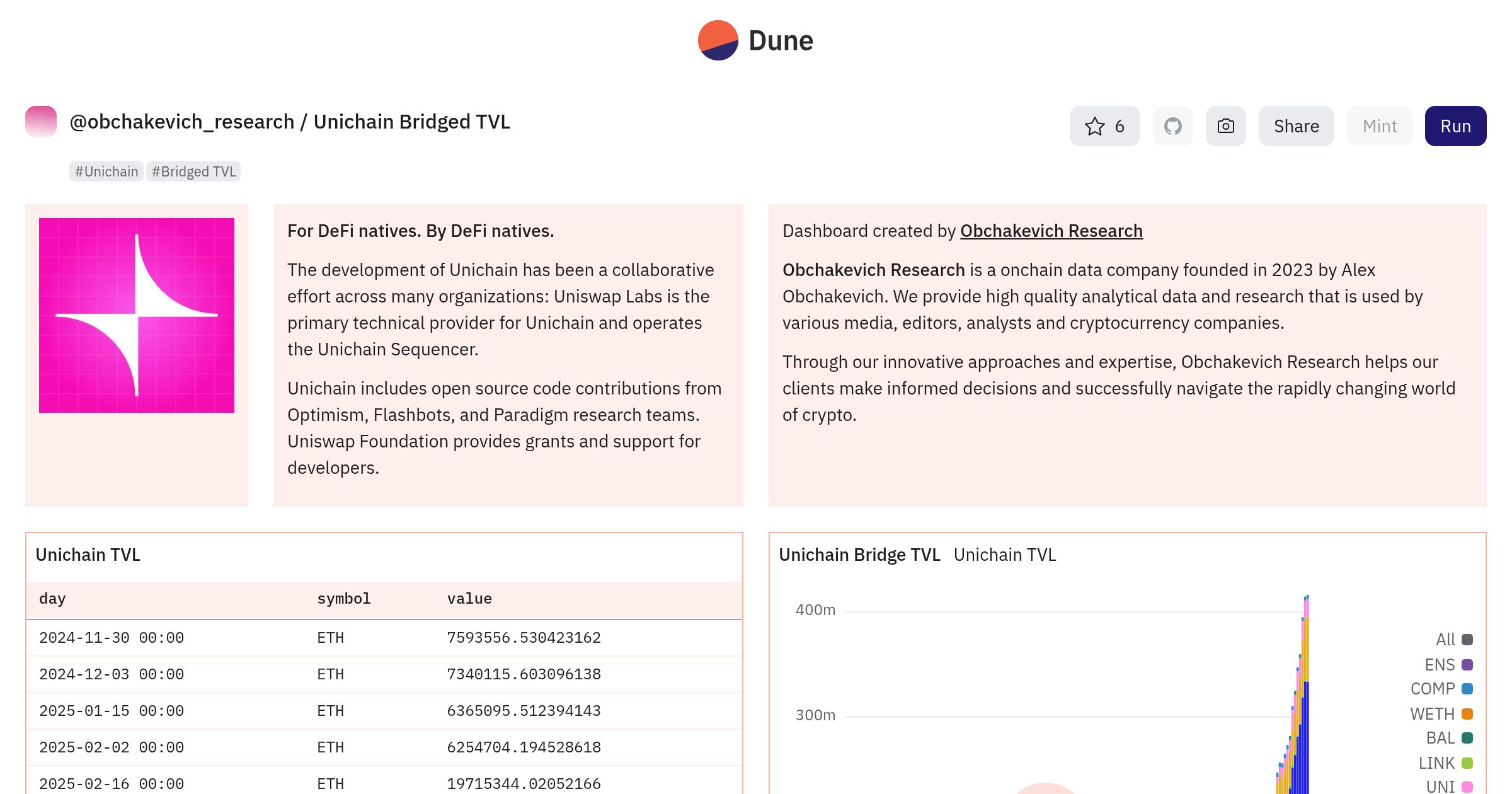
Task: Click the pink Unichain logo image
Action: 137,316
